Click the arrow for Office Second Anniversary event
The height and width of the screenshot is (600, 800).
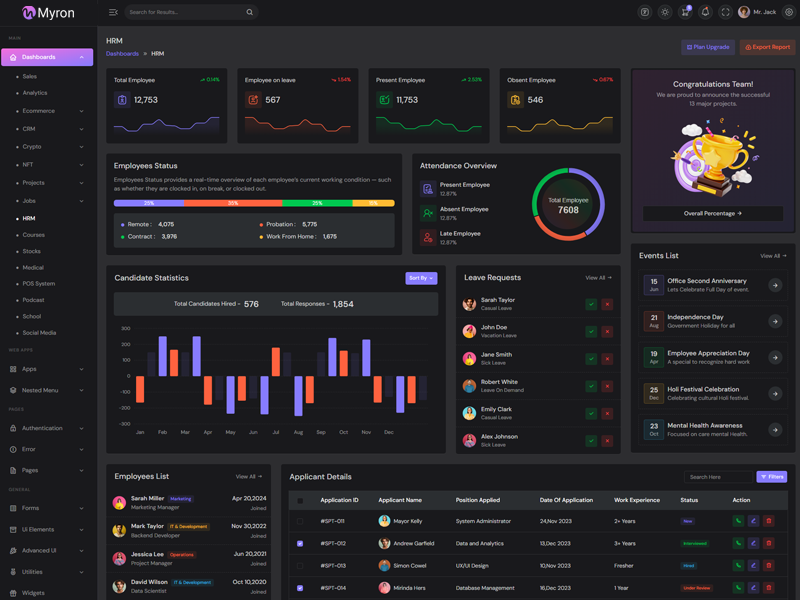click(775, 285)
